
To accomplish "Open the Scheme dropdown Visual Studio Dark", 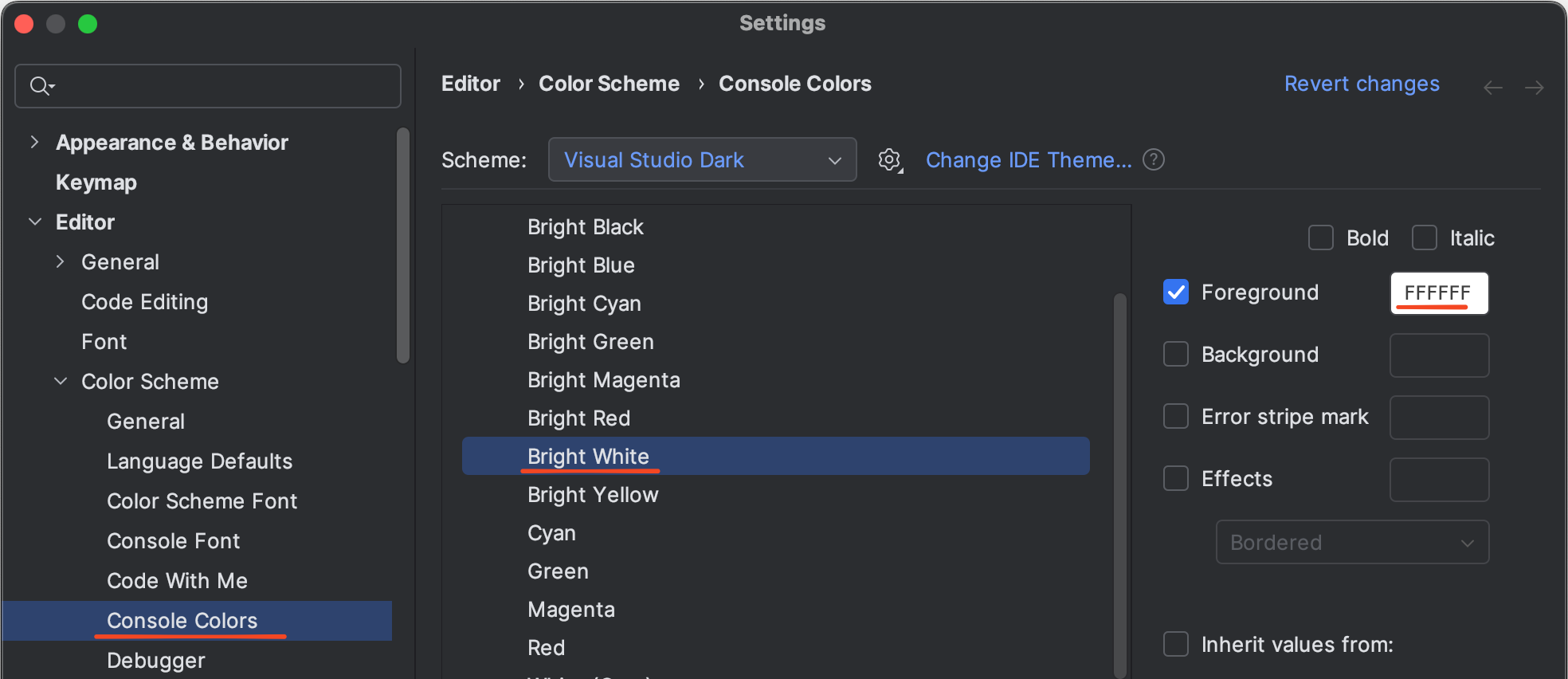I will pyautogui.click(x=701, y=160).
